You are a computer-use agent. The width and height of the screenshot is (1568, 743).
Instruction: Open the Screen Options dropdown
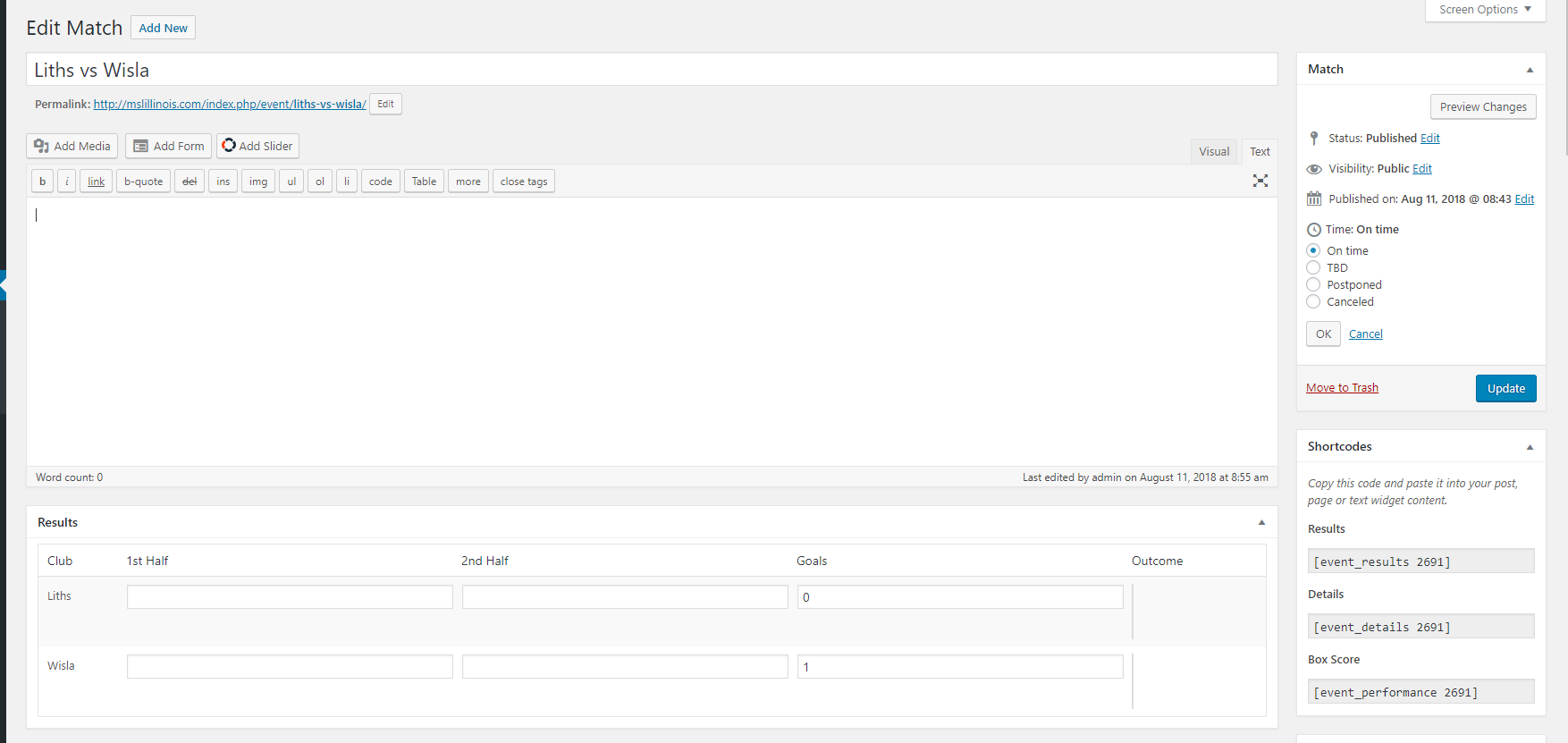point(1485,10)
